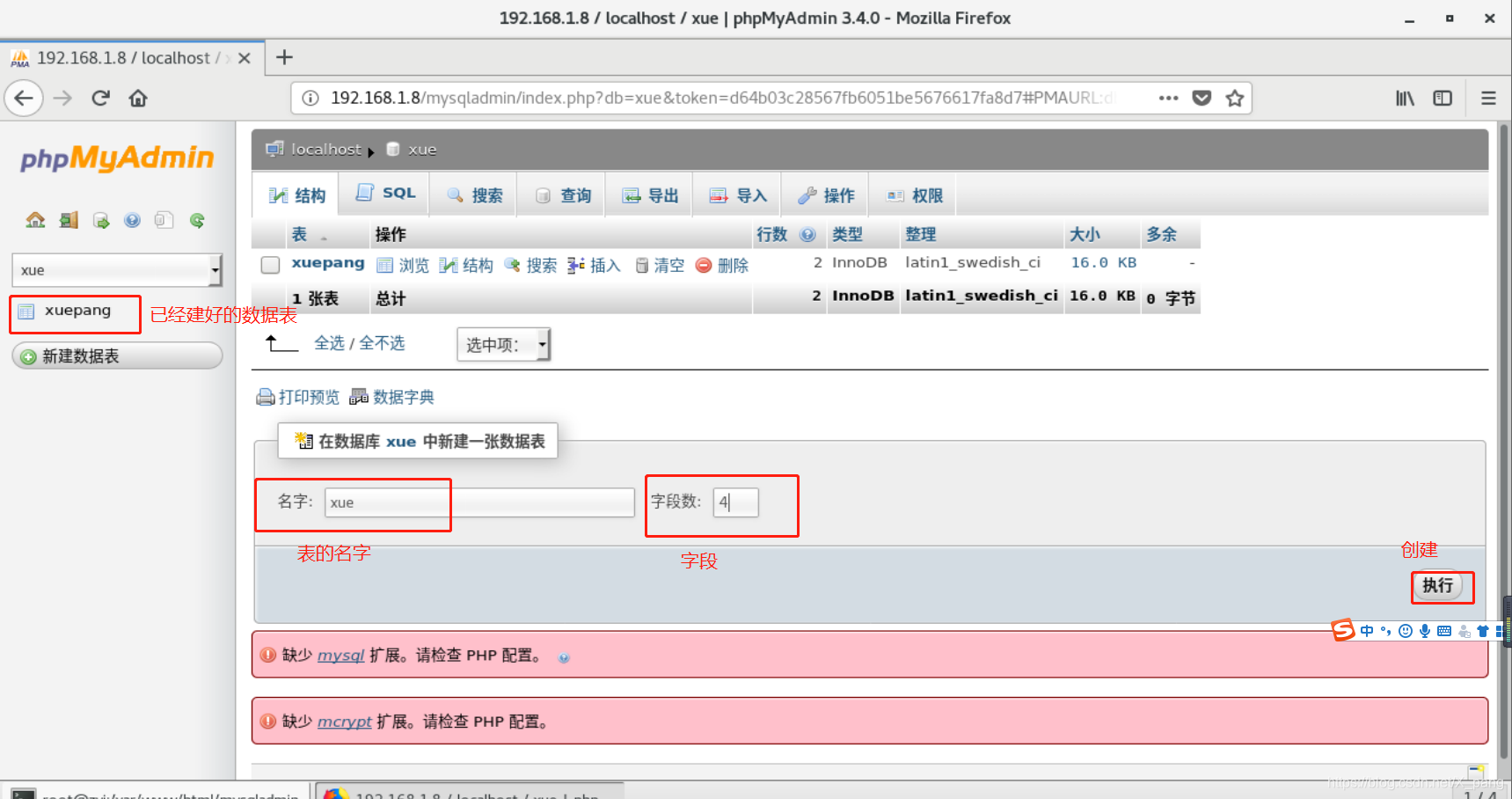Click row count help question icon

[x=807, y=234]
